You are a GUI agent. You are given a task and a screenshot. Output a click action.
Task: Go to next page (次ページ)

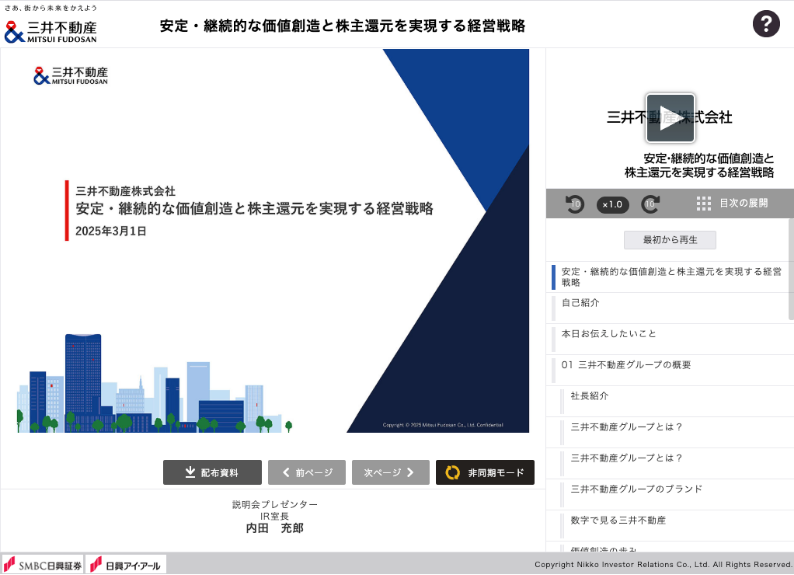[390, 472]
